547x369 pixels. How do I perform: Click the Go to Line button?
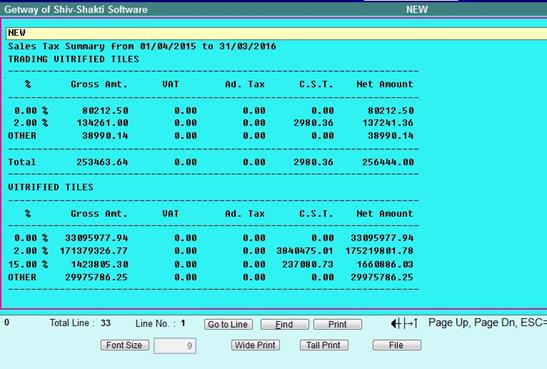[228, 324]
